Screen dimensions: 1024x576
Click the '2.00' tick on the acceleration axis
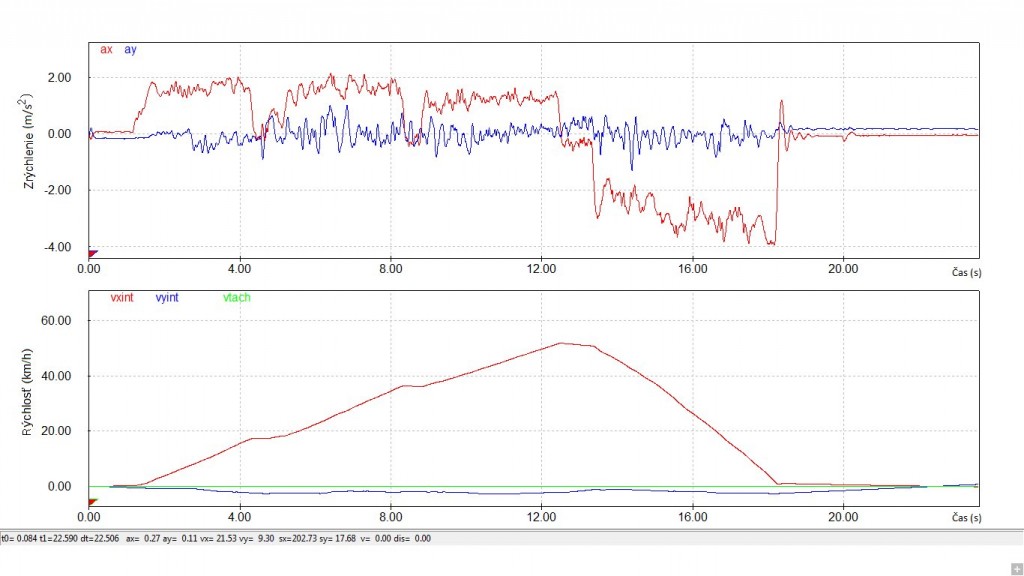(59, 78)
